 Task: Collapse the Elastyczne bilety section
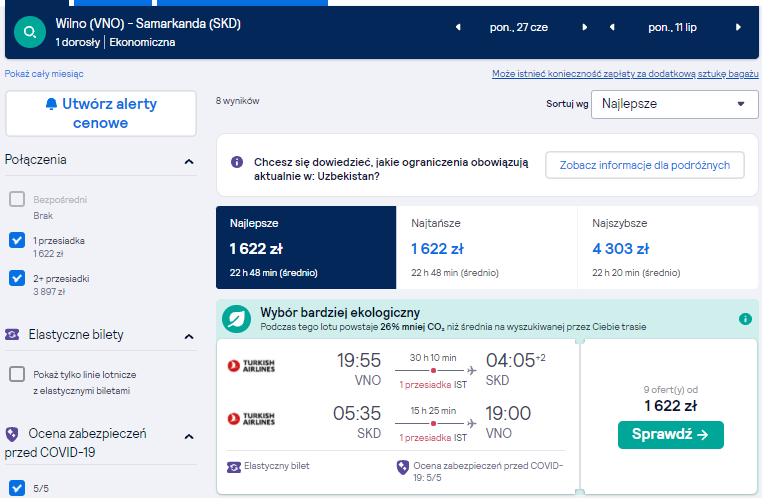(x=189, y=336)
